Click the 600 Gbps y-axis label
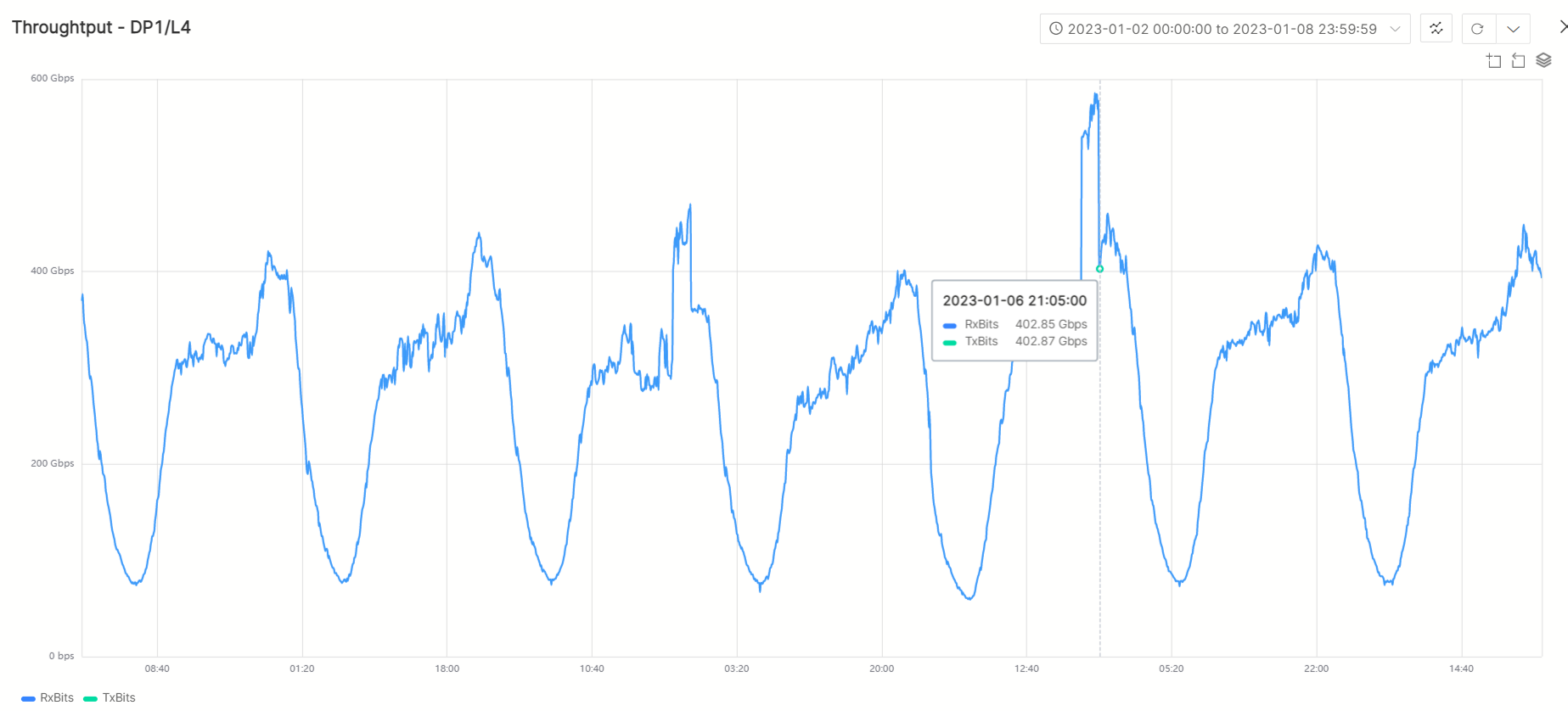Viewport: 1568px width, 711px height. pos(53,78)
